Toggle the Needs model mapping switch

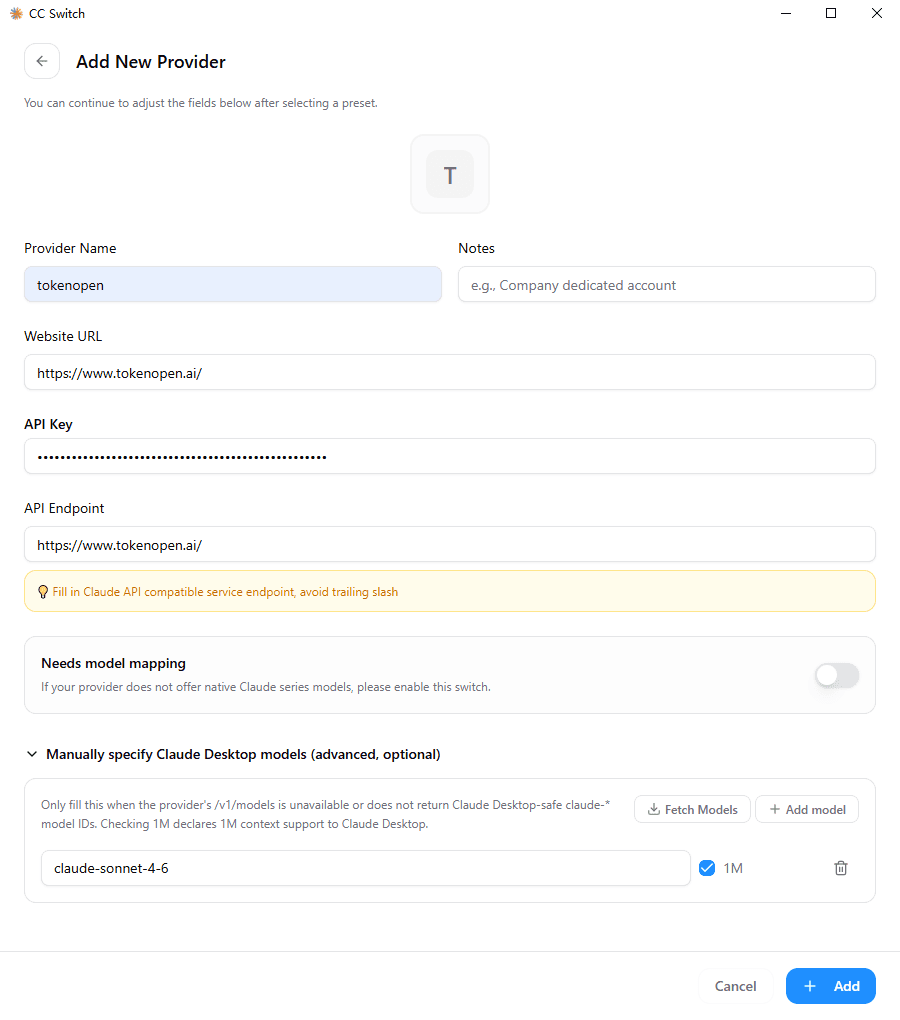coord(837,675)
